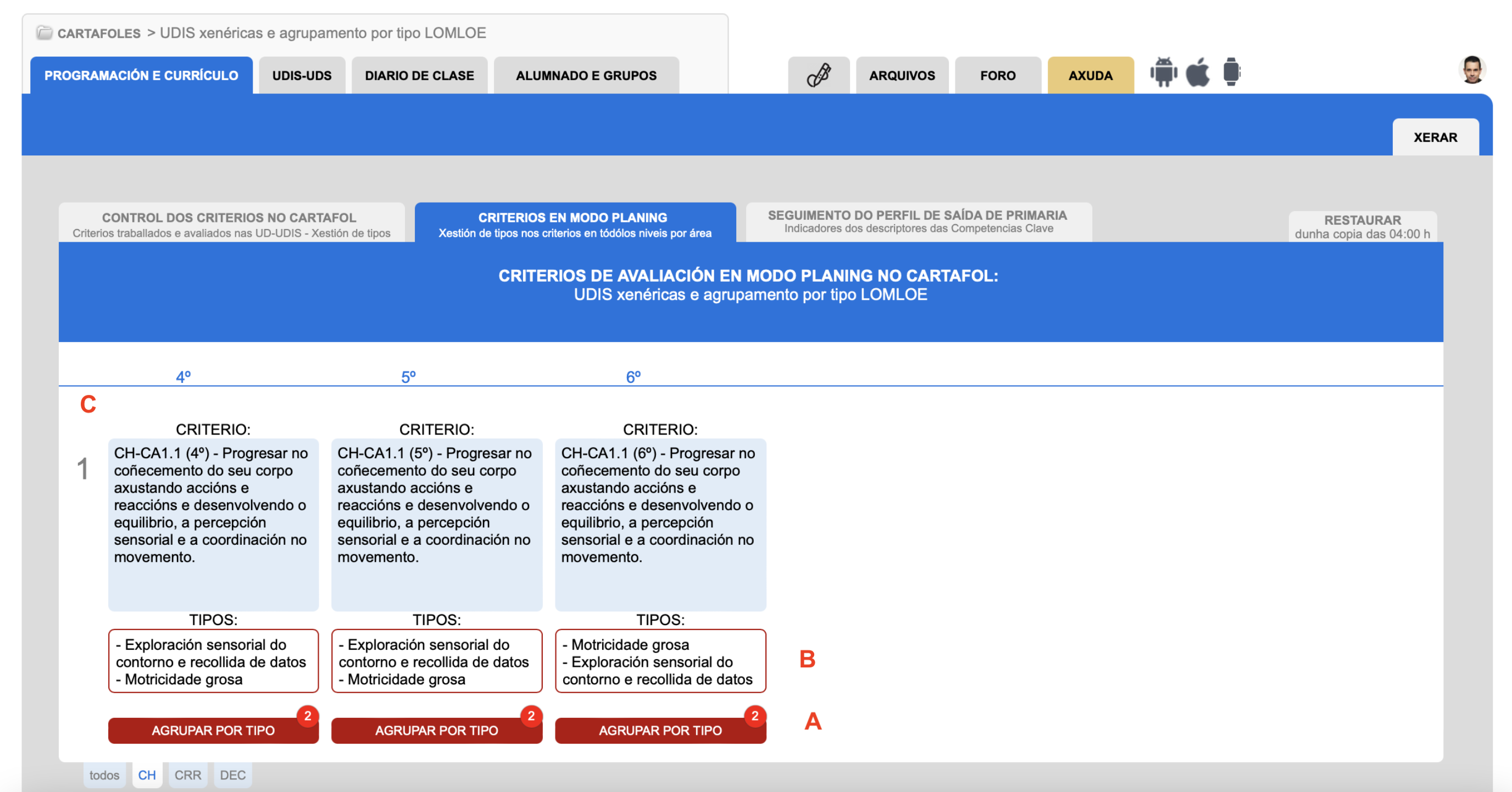Click the smartwatch app icon
The width and height of the screenshot is (1512, 792).
(x=1231, y=72)
